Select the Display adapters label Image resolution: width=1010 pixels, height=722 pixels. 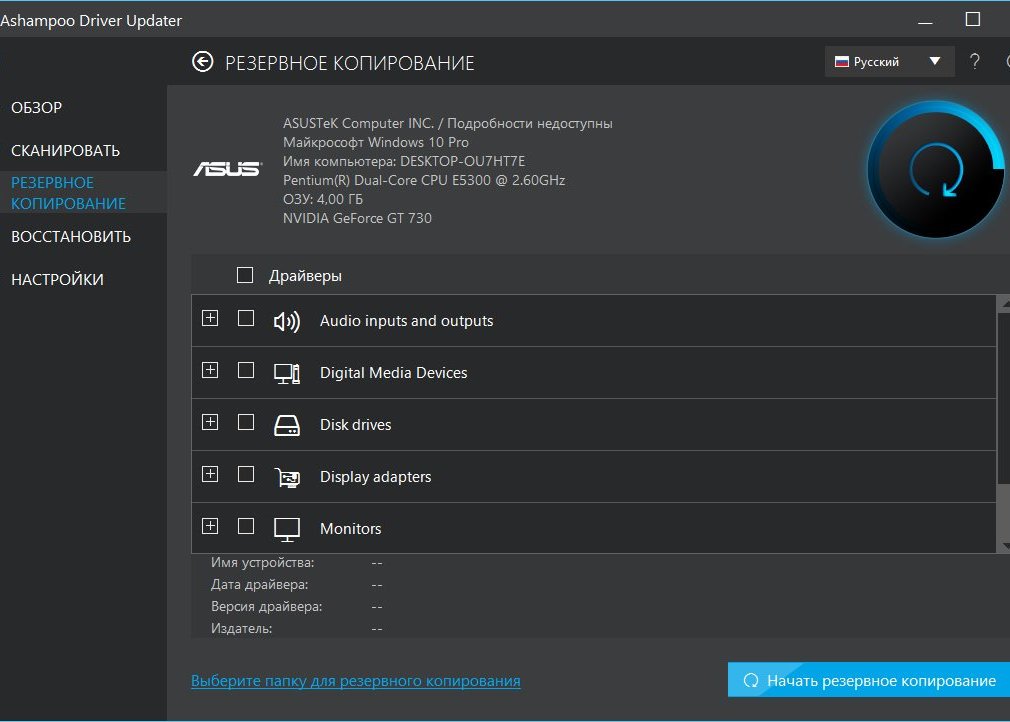point(376,477)
